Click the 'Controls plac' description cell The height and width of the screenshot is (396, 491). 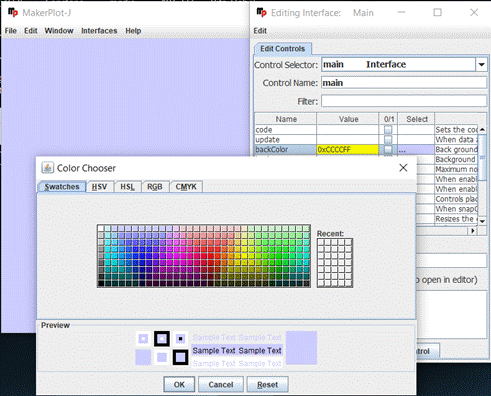click(x=456, y=199)
